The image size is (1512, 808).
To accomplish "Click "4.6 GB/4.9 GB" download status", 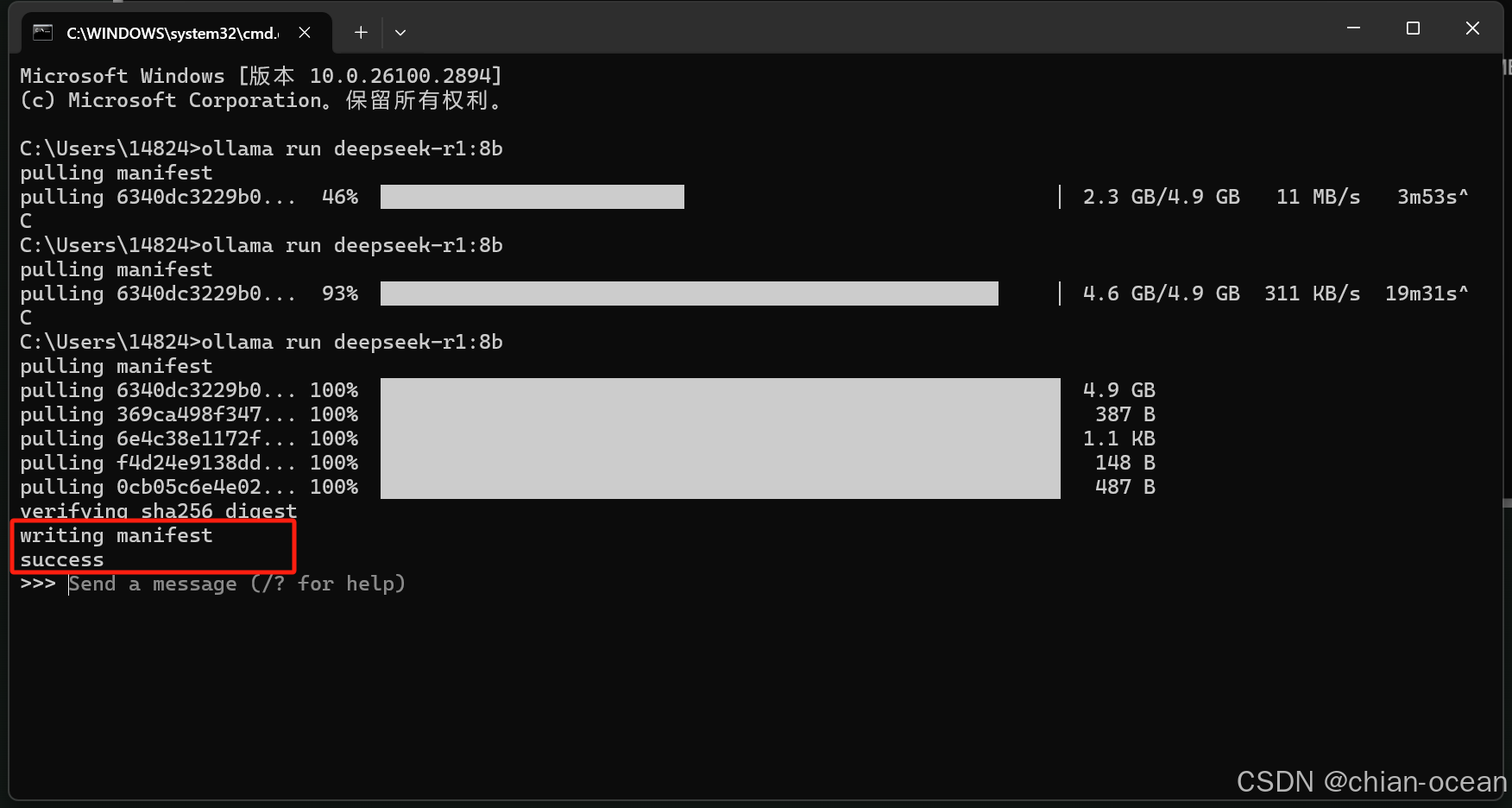I will [x=1162, y=294].
